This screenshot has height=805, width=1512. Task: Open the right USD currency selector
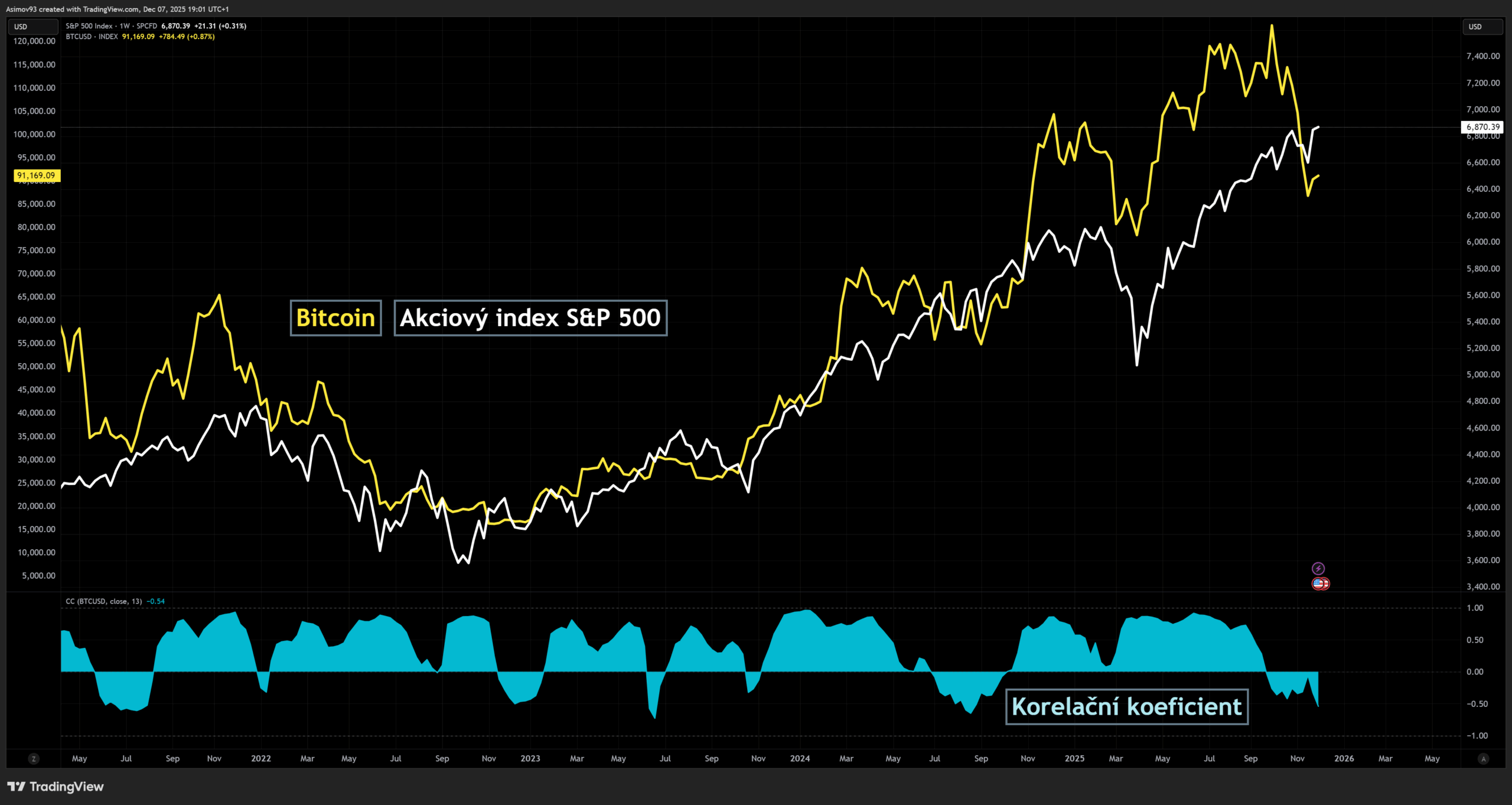coord(1482,27)
